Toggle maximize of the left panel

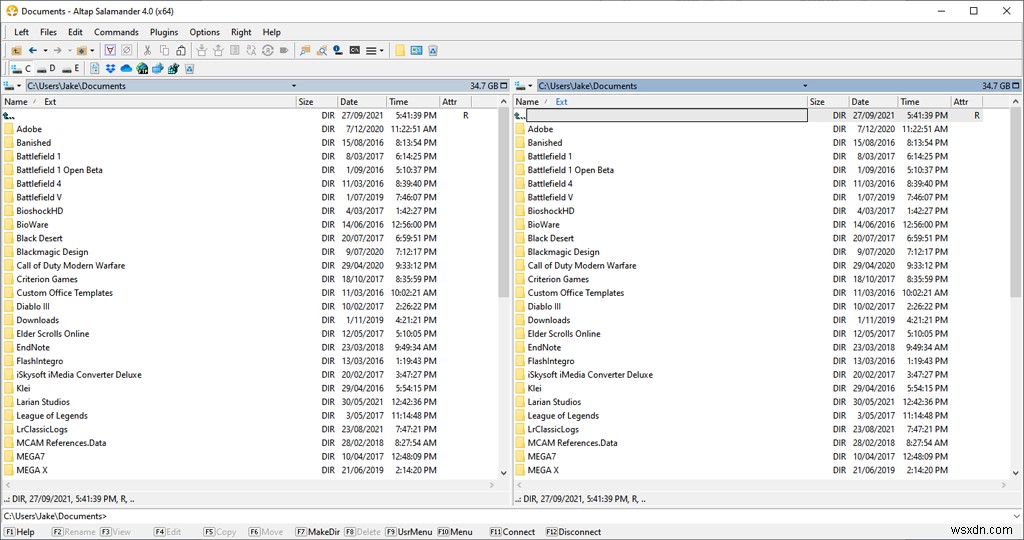point(504,86)
